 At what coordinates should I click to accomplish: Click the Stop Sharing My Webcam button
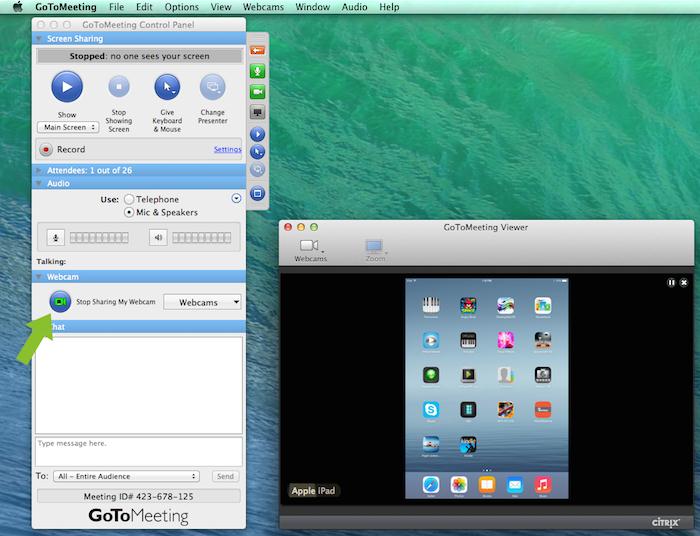(61, 301)
